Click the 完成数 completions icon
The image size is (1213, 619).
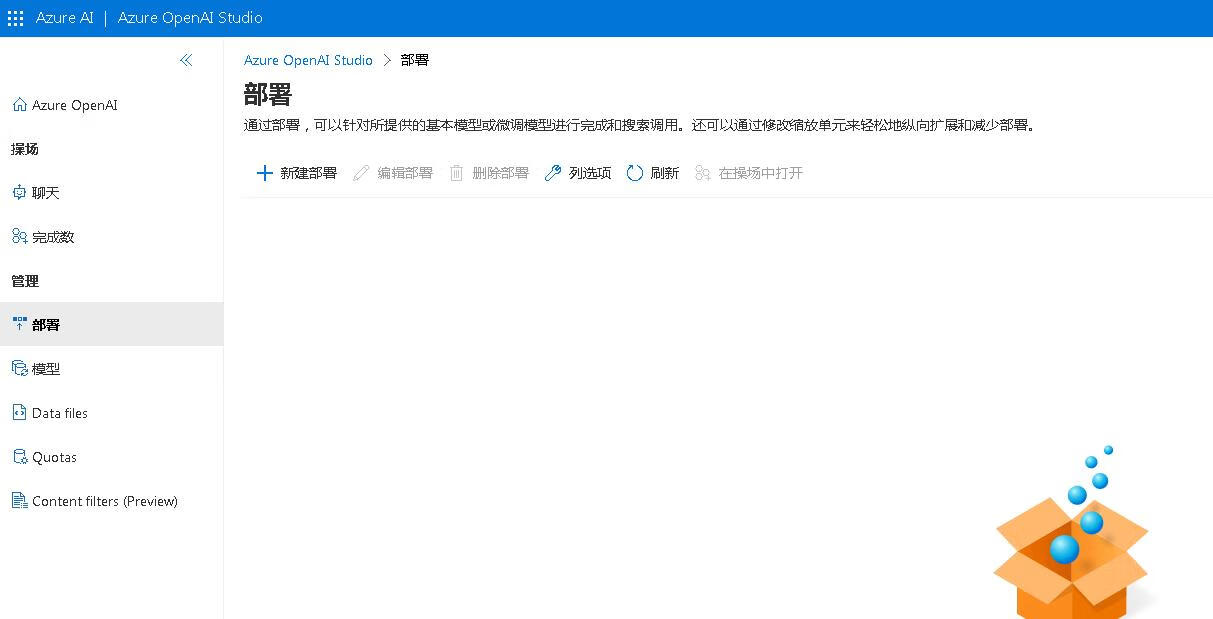tap(19, 237)
